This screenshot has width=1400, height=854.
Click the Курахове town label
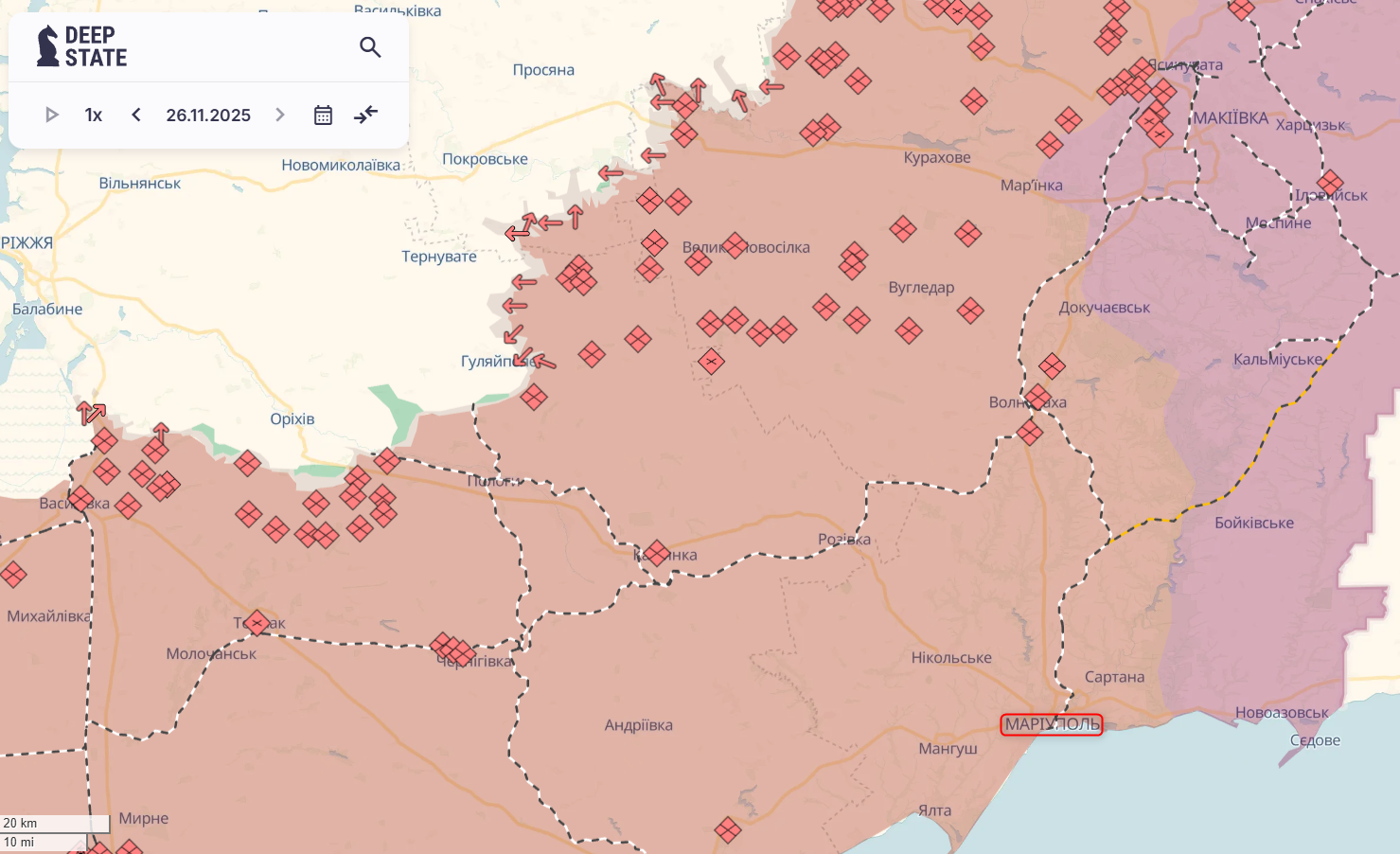click(x=936, y=157)
